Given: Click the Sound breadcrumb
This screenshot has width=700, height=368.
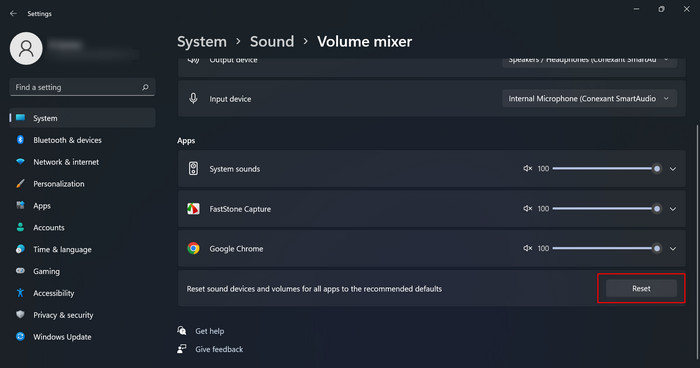Looking at the screenshot, I should pyautogui.click(x=272, y=42).
